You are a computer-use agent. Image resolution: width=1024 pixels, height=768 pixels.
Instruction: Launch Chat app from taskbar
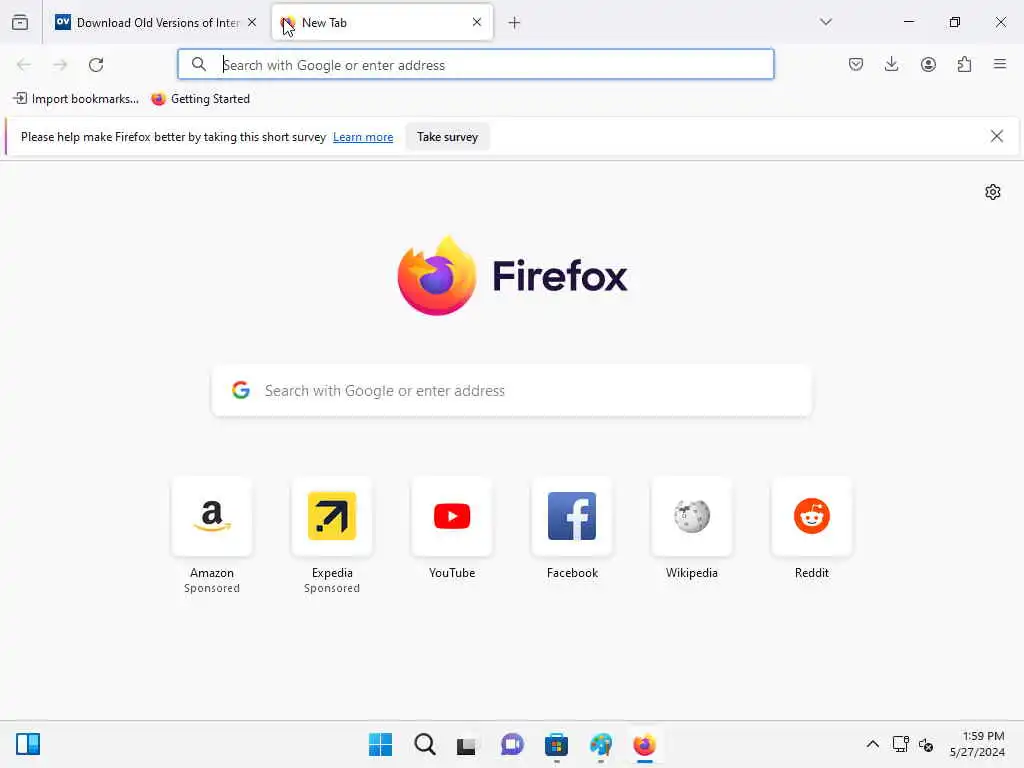point(512,744)
